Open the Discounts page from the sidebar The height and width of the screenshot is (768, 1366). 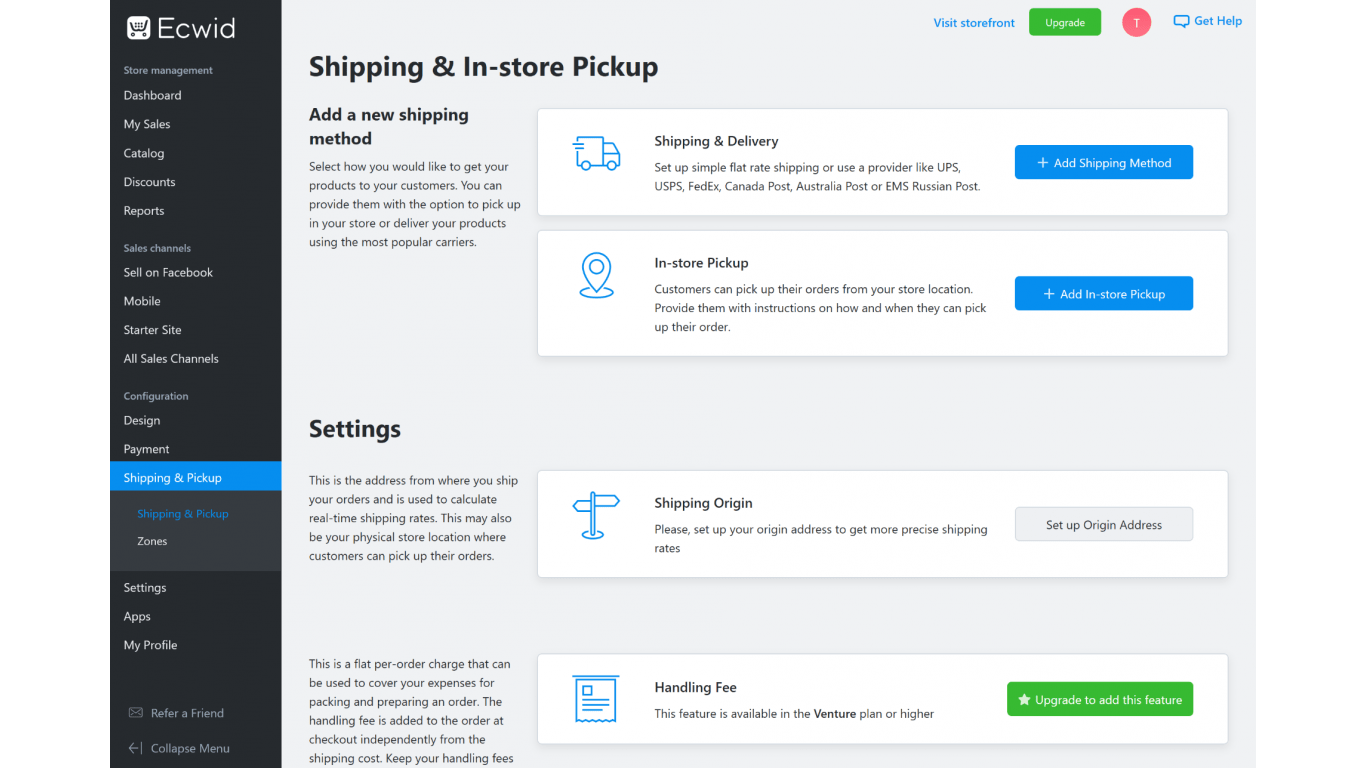[x=149, y=182]
